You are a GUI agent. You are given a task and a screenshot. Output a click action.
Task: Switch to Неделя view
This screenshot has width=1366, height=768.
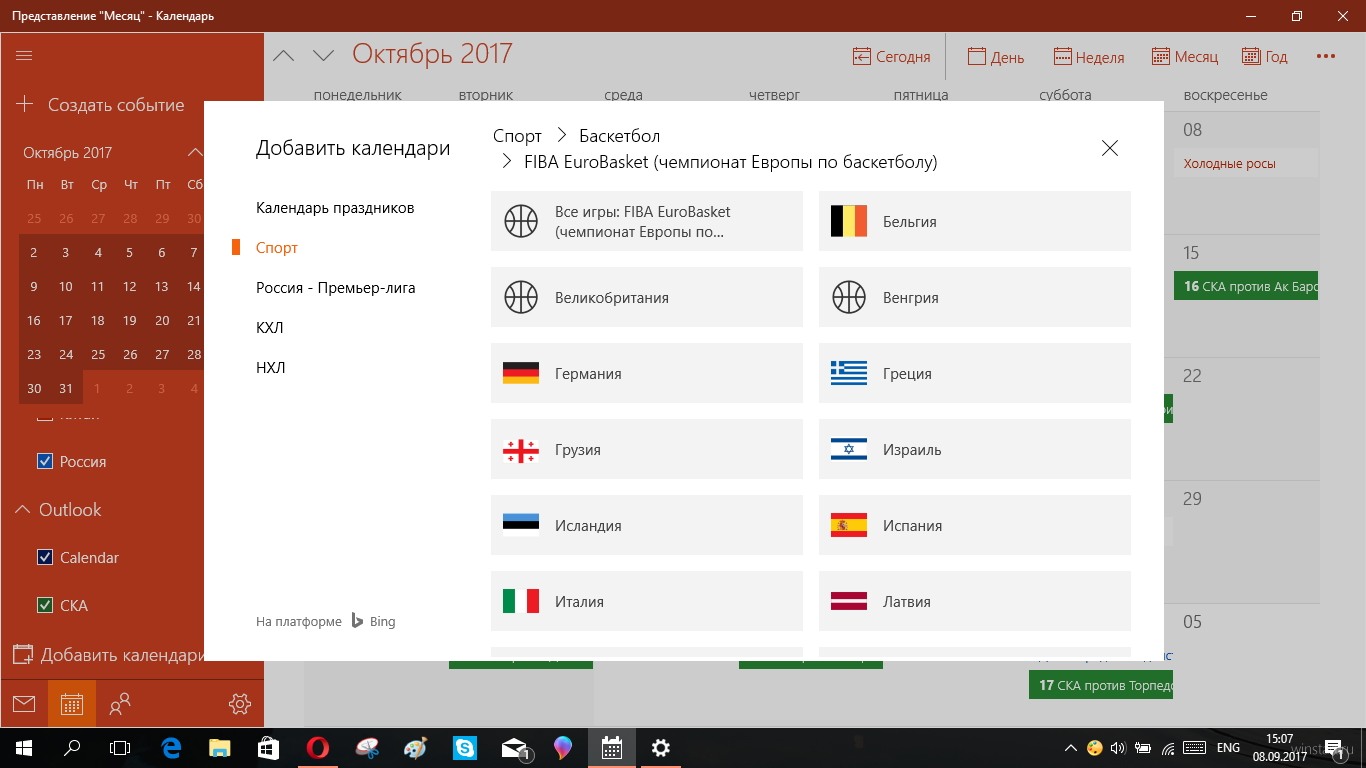(1089, 57)
